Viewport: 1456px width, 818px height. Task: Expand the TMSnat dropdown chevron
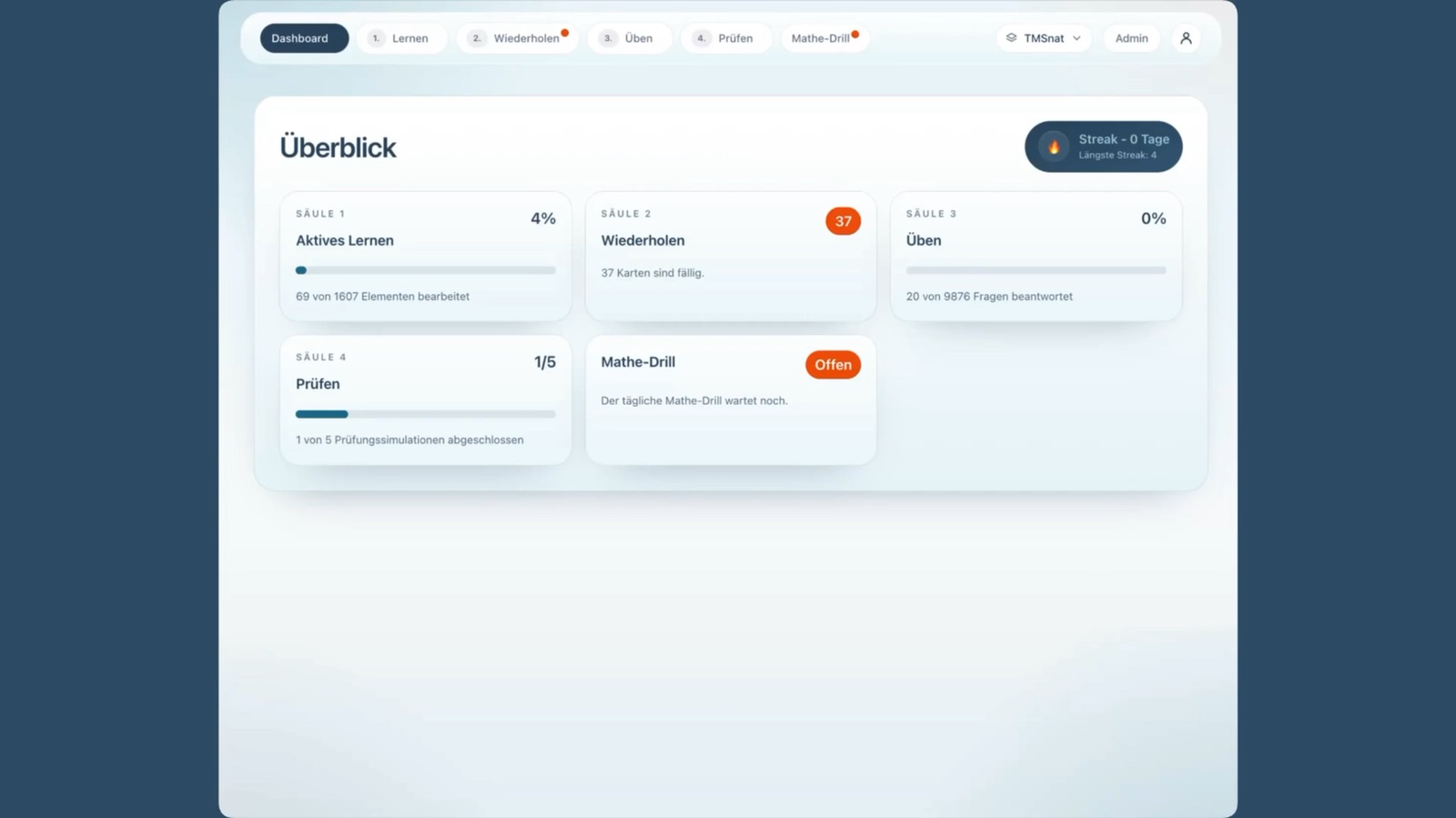1077,38
